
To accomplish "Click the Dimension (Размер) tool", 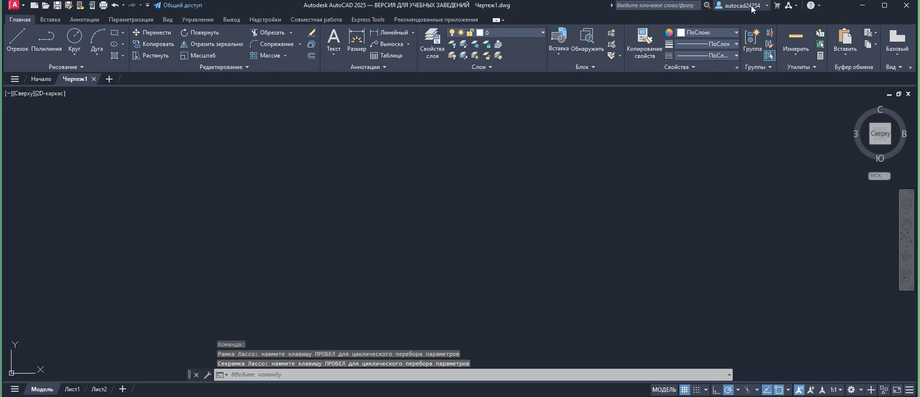I will pos(356,40).
